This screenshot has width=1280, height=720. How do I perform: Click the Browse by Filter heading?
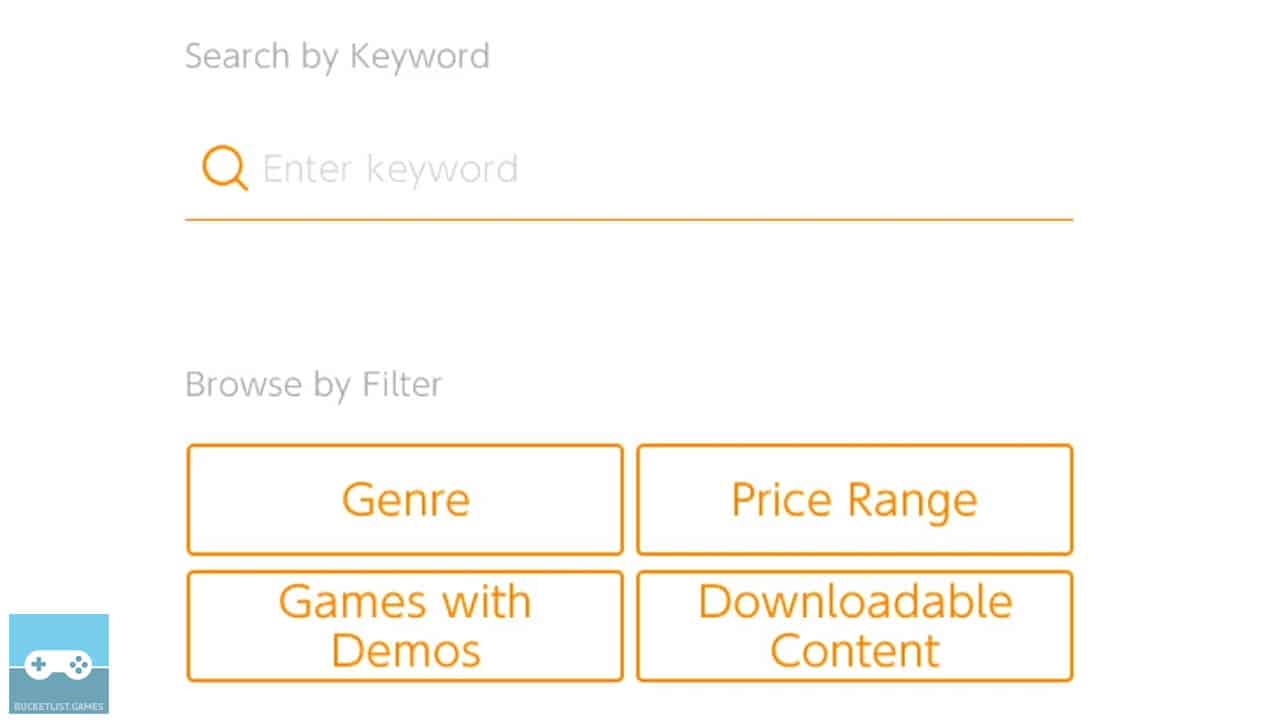[313, 385]
